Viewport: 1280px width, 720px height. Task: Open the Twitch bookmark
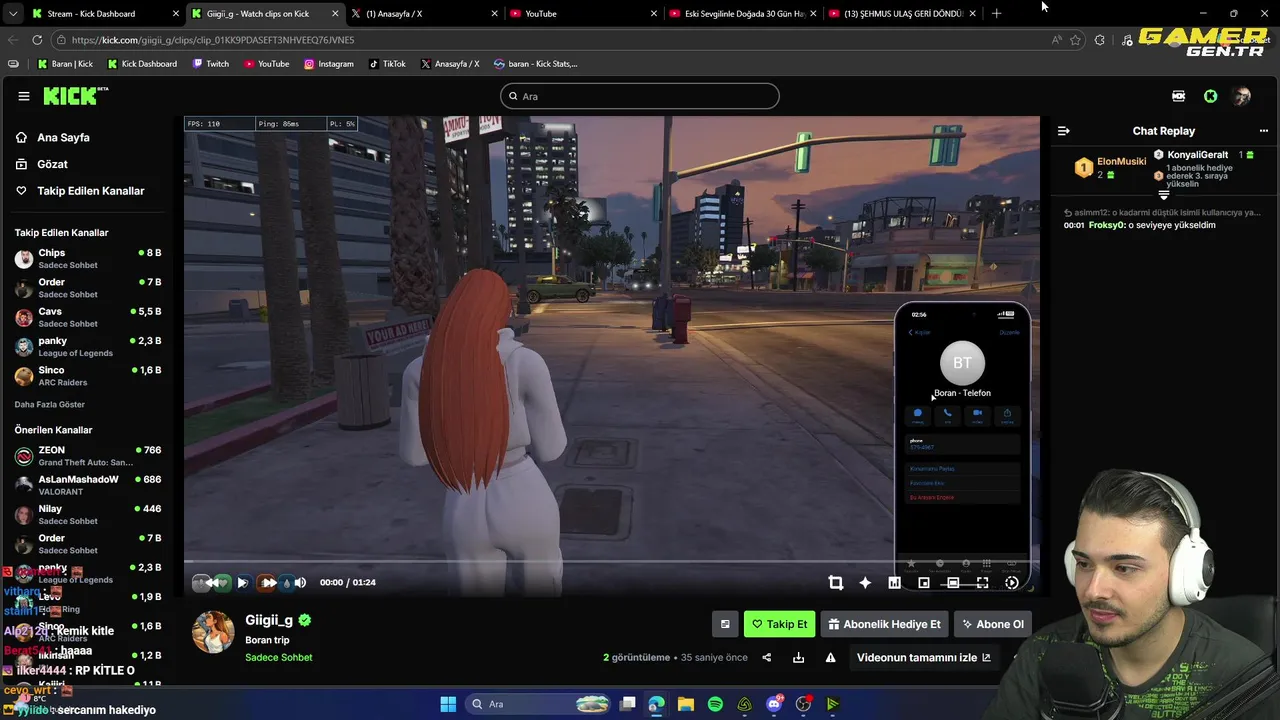click(x=210, y=64)
